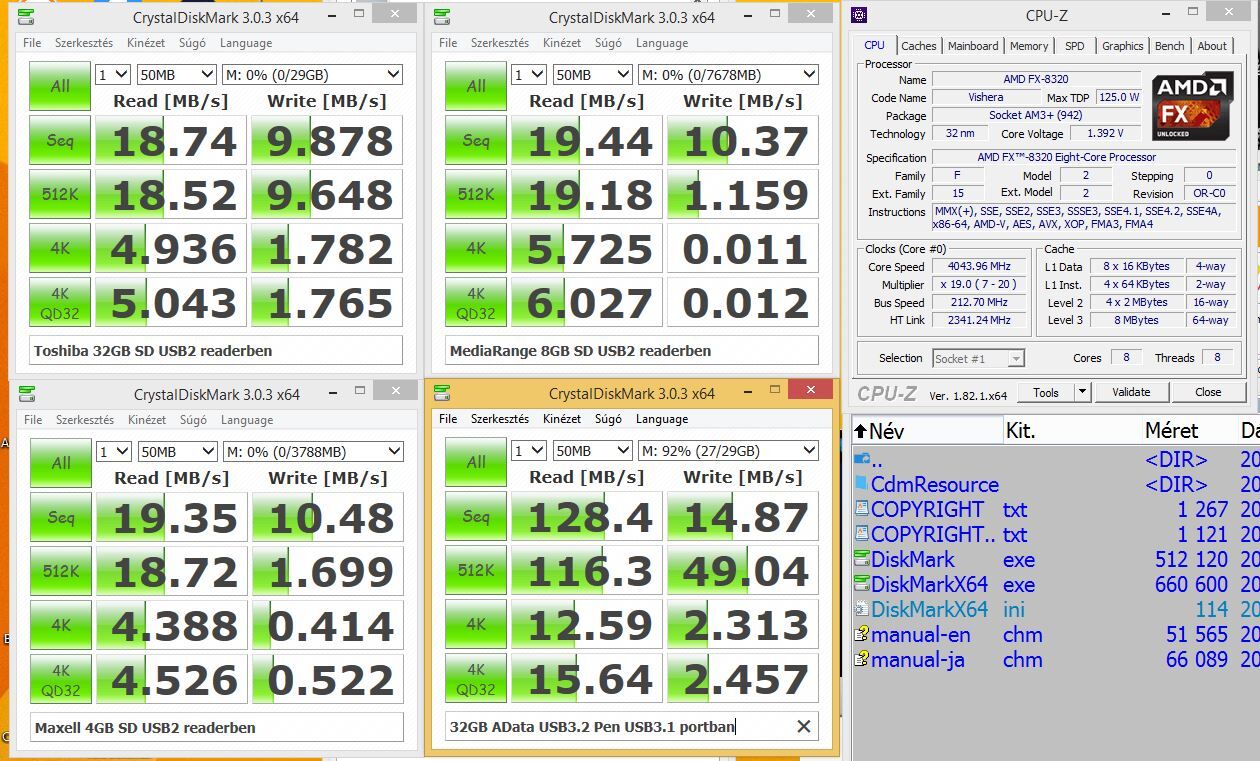Switch to Graphics tab in CPU-Z
This screenshot has width=1260, height=761.
tap(1122, 46)
